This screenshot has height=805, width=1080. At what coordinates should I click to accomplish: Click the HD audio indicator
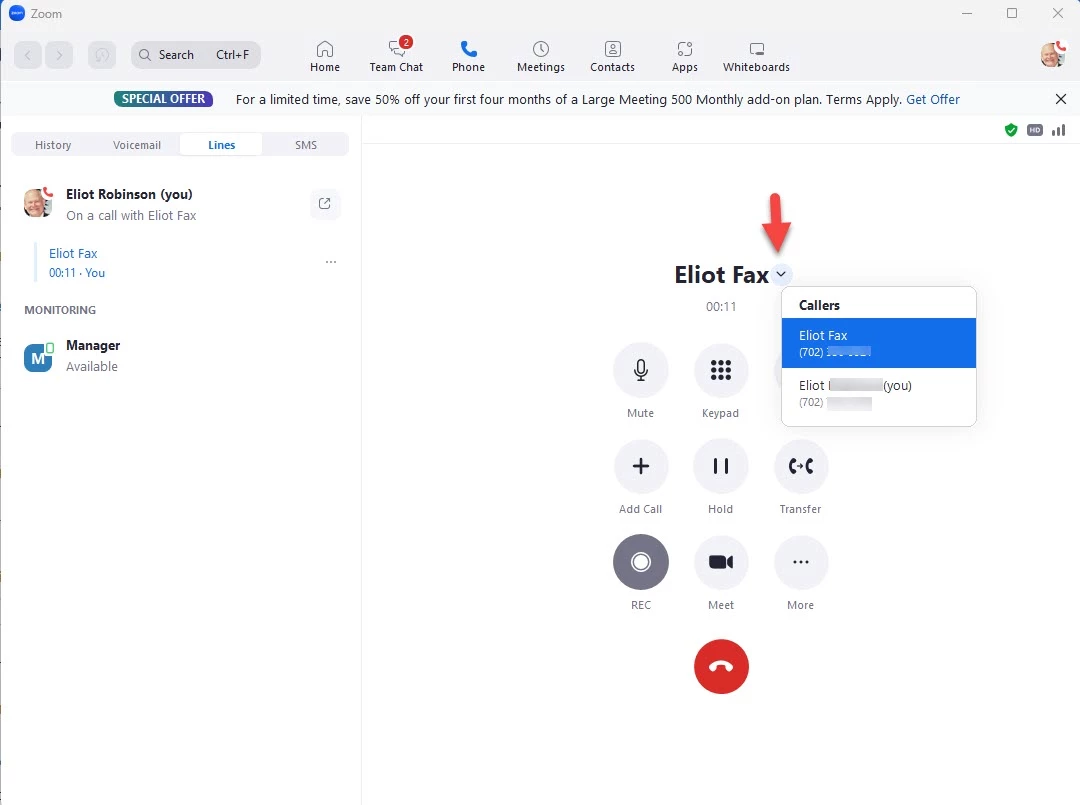(1035, 130)
